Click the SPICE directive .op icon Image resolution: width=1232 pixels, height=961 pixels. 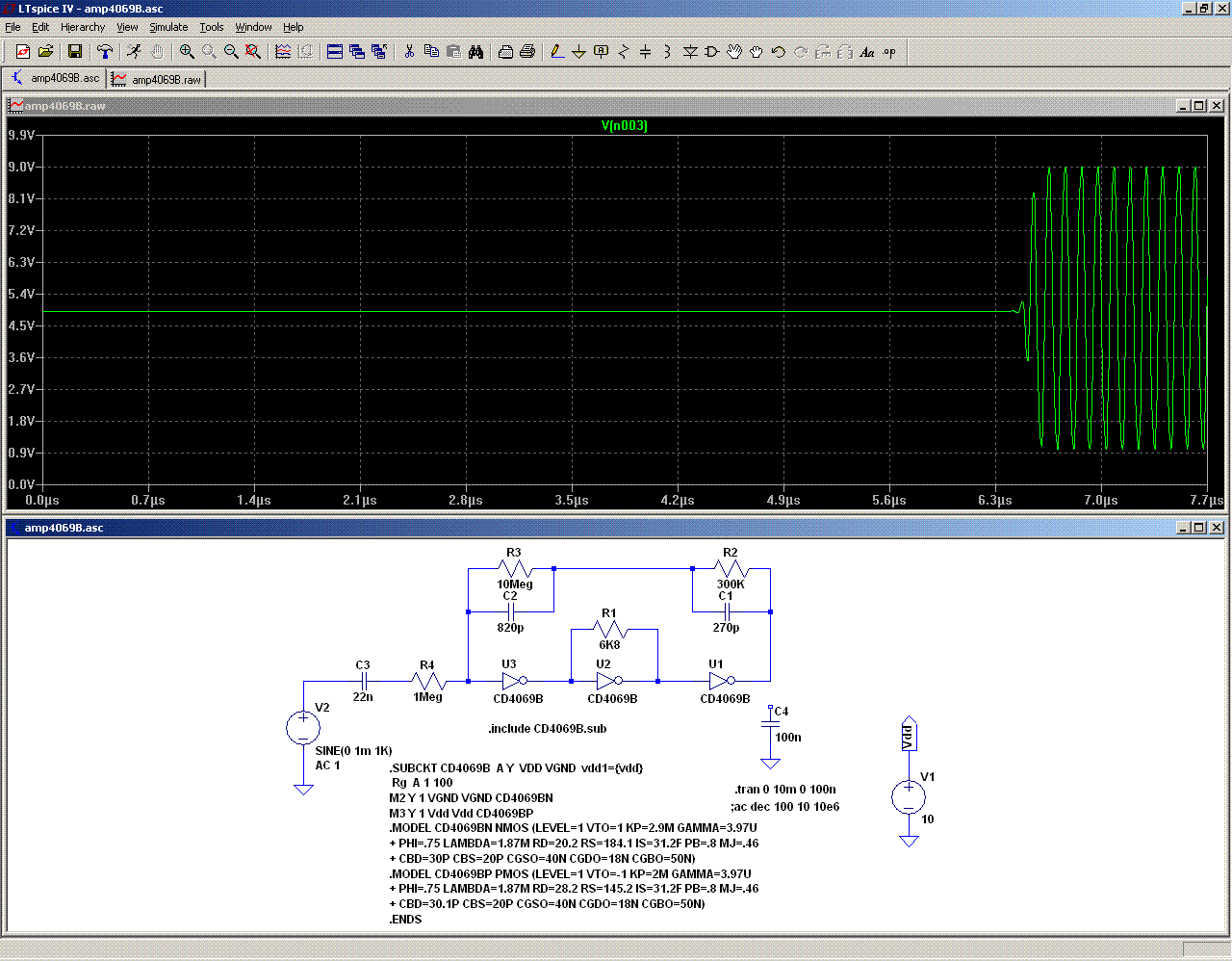pyautogui.click(x=889, y=52)
